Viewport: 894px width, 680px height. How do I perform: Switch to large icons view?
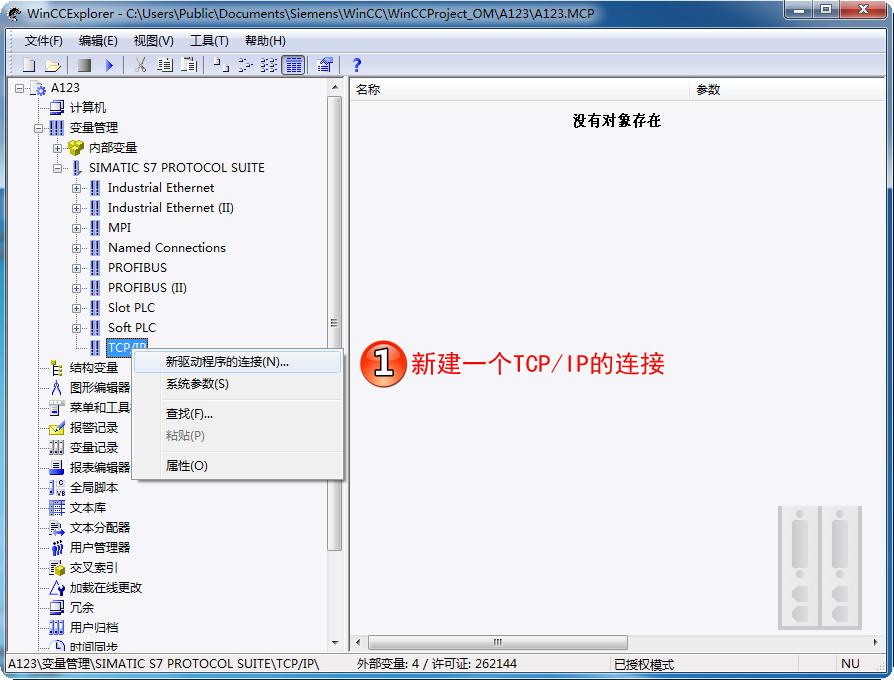[x=221, y=65]
